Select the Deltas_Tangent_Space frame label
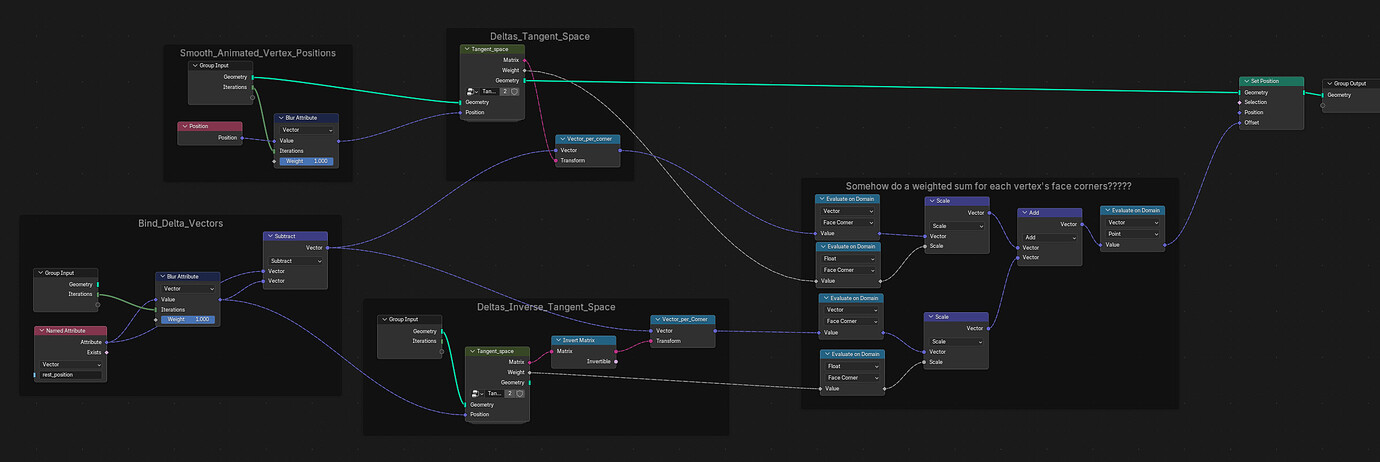Image resolution: width=1380 pixels, height=462 pixels. (540, 36)
